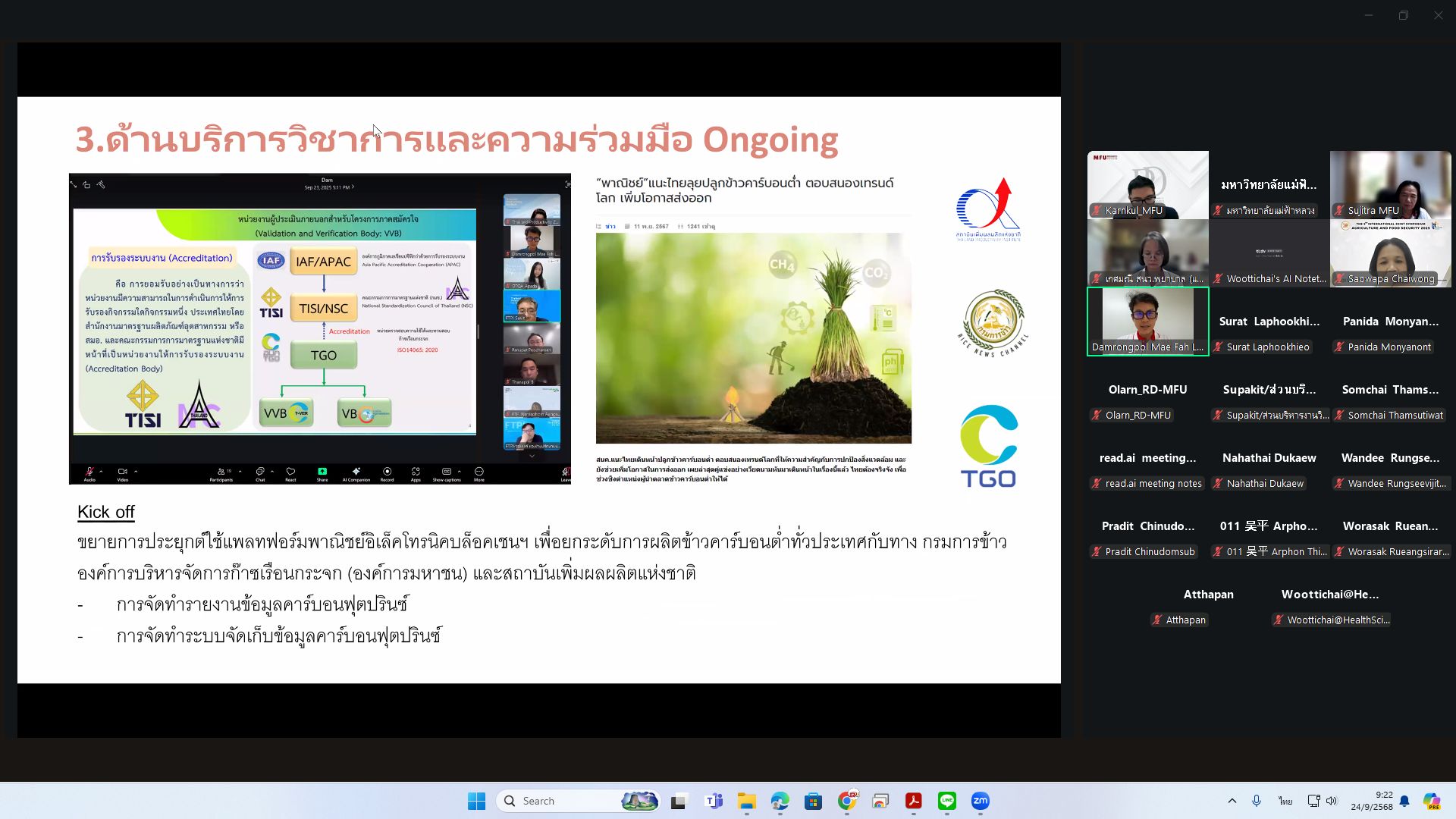Open the notification bell panel
Image resolution: width=1456 pixels, height=819 pixels.
pos(1404,801)
